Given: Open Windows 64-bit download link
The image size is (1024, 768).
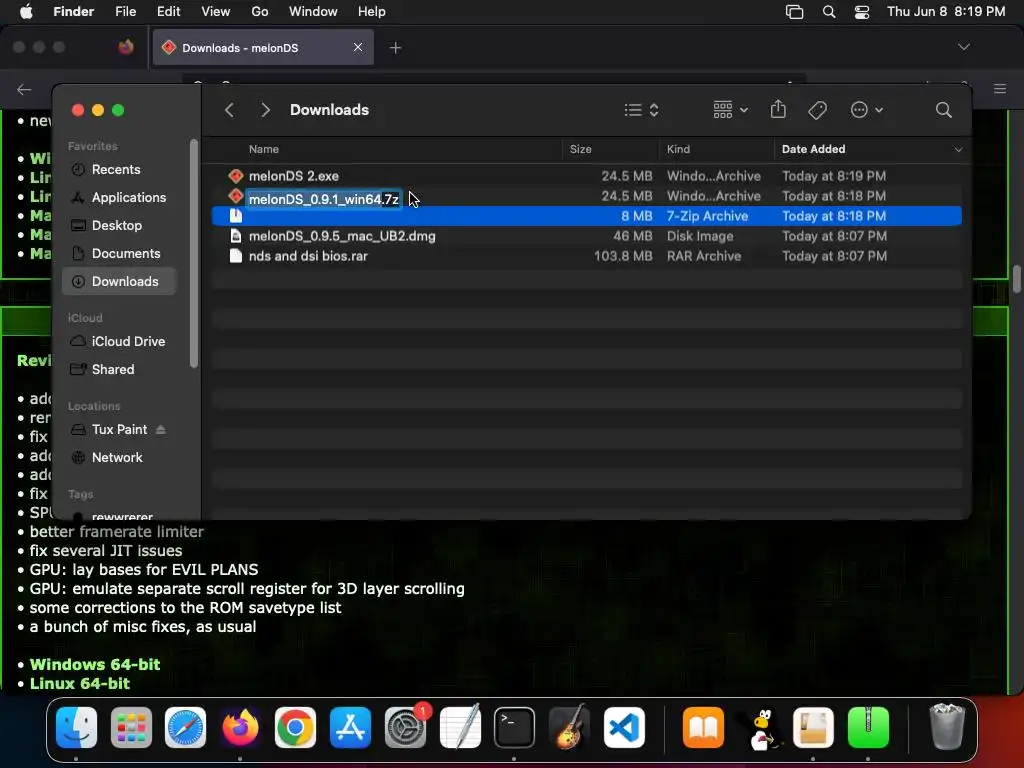Looking at the screenshot, I should coord(95,664).
